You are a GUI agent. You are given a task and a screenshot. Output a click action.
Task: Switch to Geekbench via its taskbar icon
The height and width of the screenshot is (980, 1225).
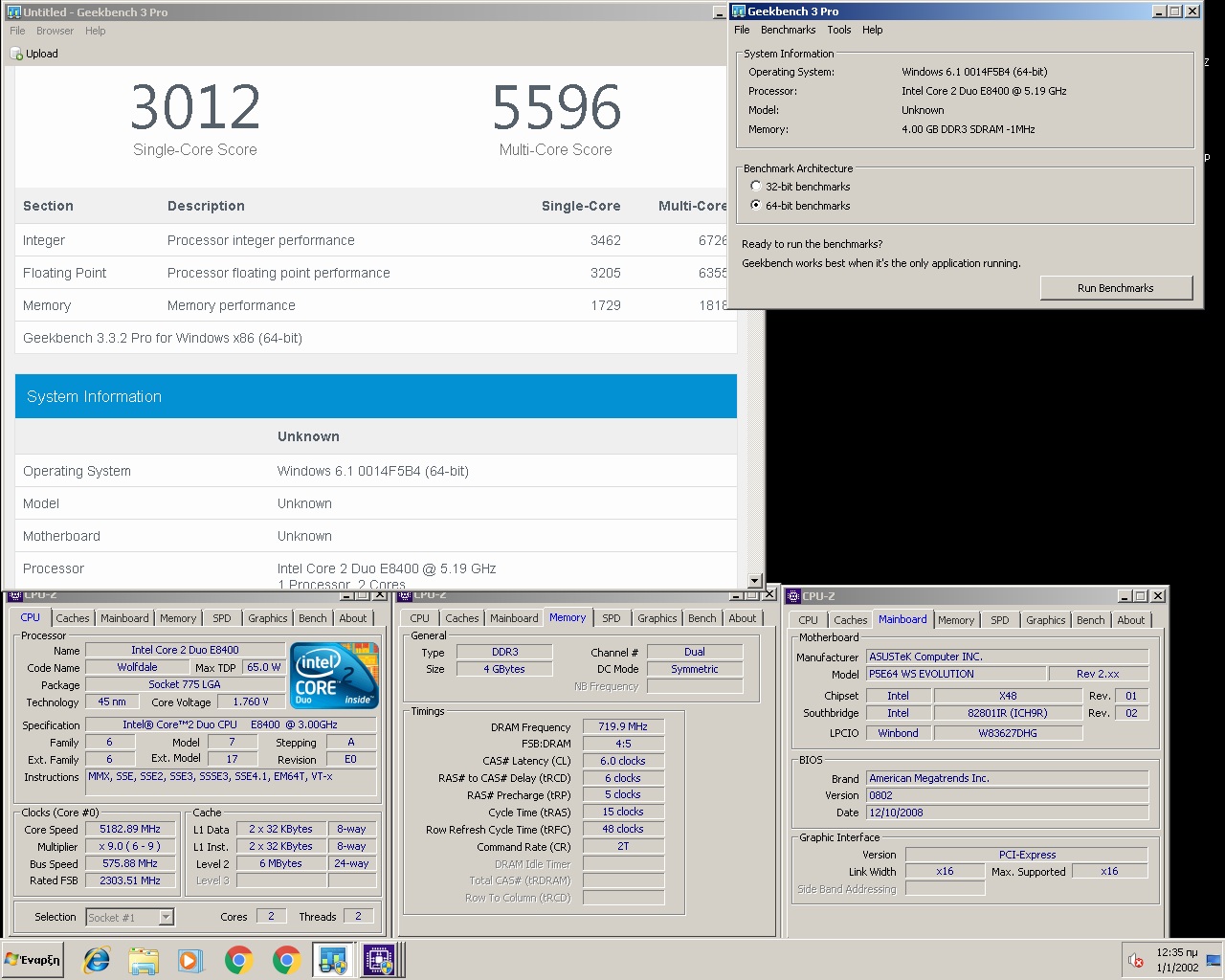pos(333,960)
